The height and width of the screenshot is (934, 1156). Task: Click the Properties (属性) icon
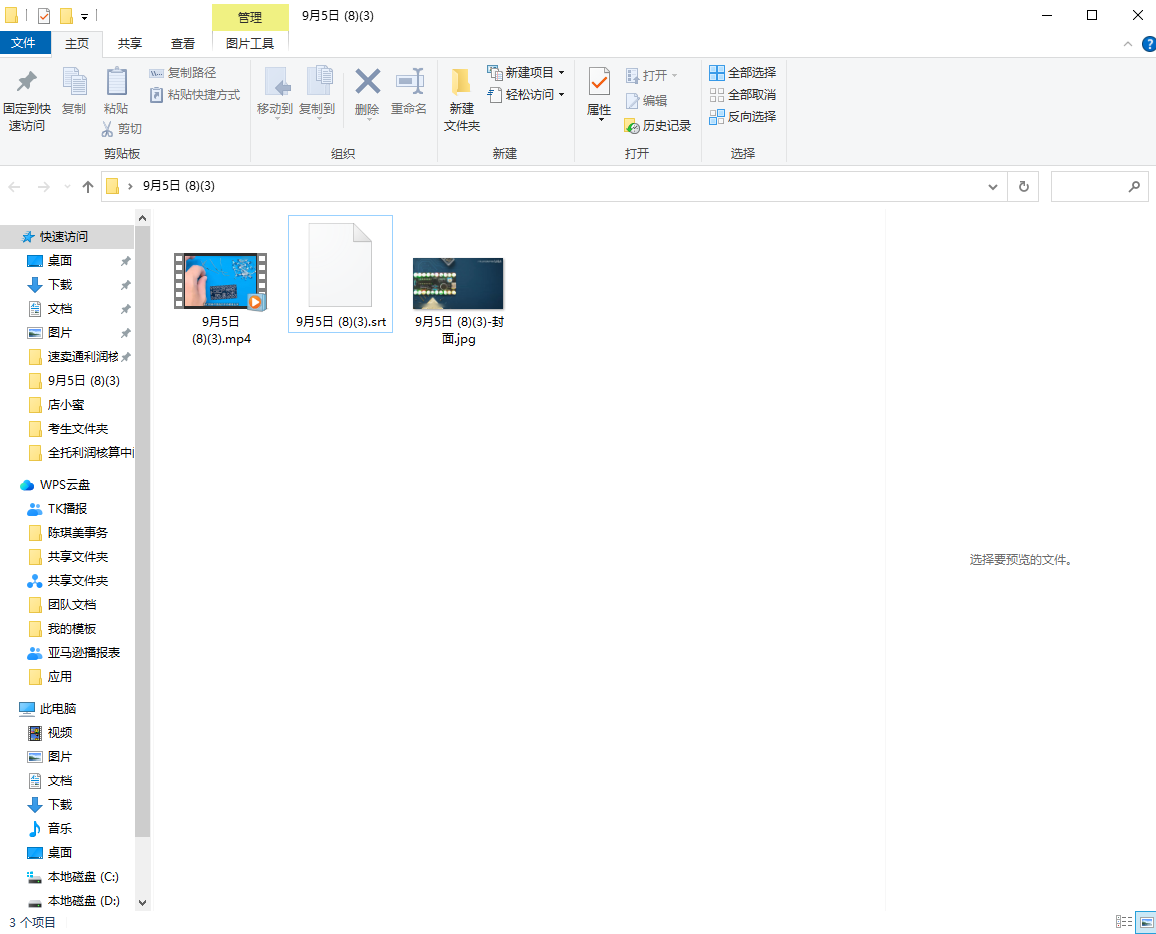tap(599, 82)
